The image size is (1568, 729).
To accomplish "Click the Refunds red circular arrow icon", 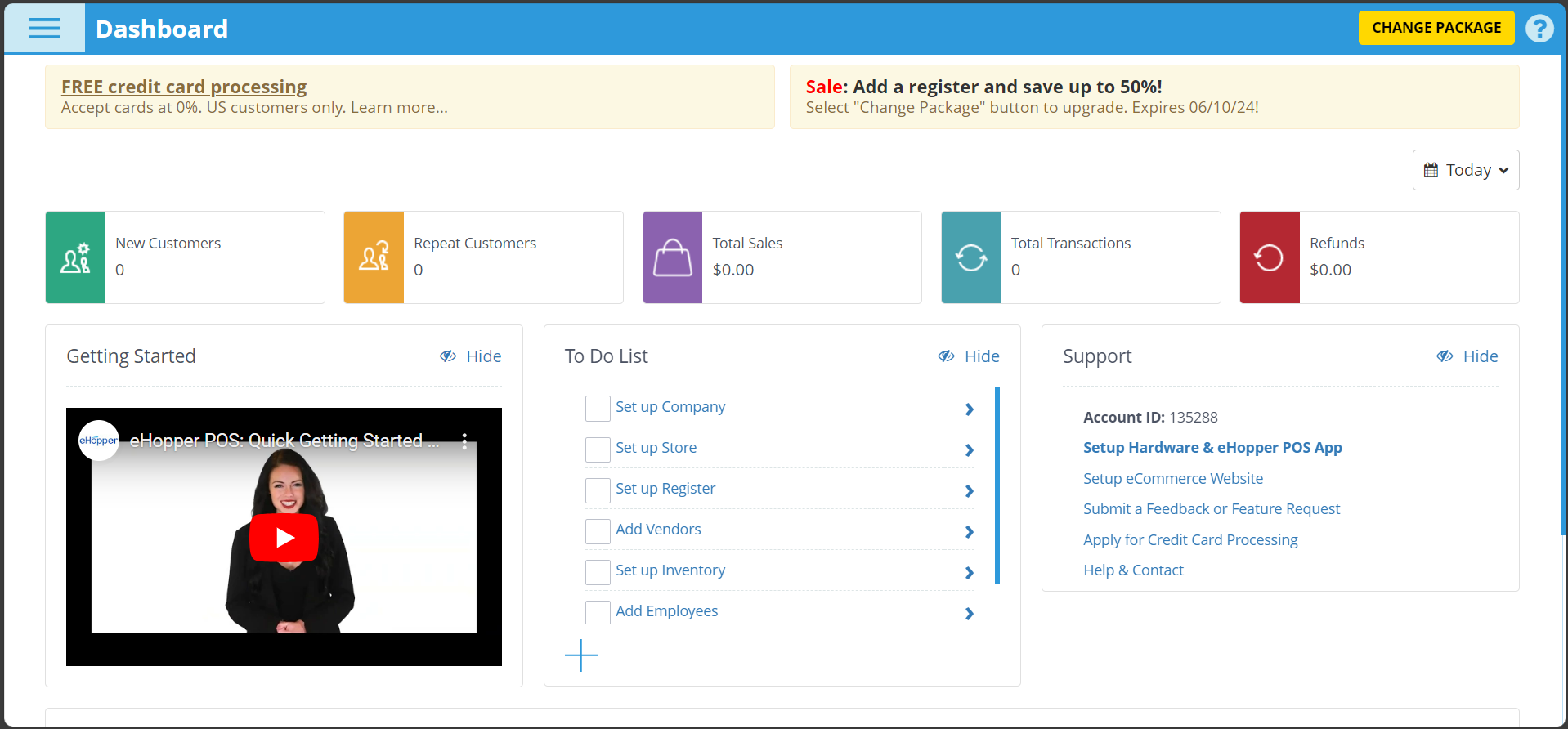I will [1270, 257].
